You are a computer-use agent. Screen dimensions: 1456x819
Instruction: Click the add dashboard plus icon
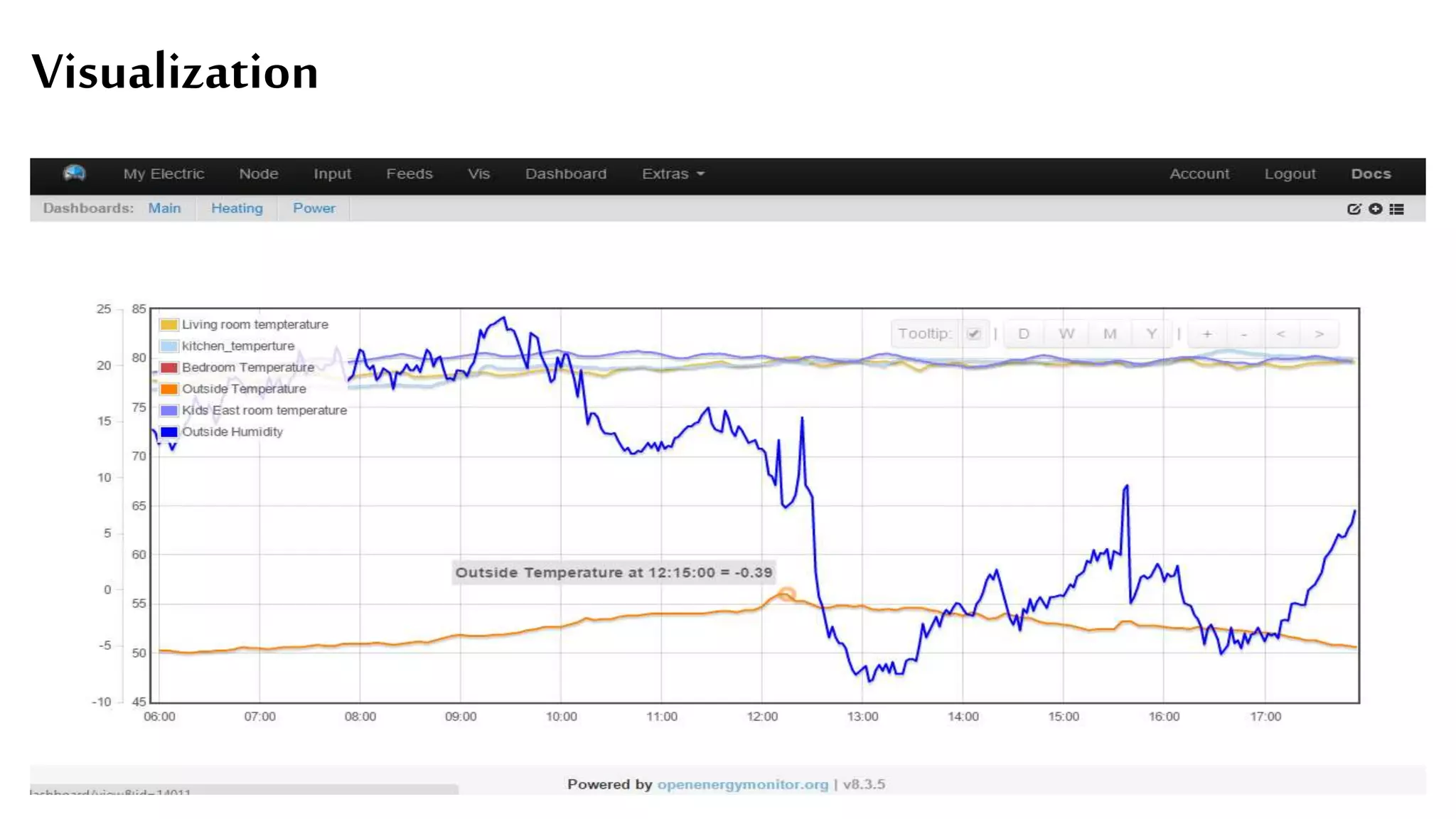pos(1376,209)
